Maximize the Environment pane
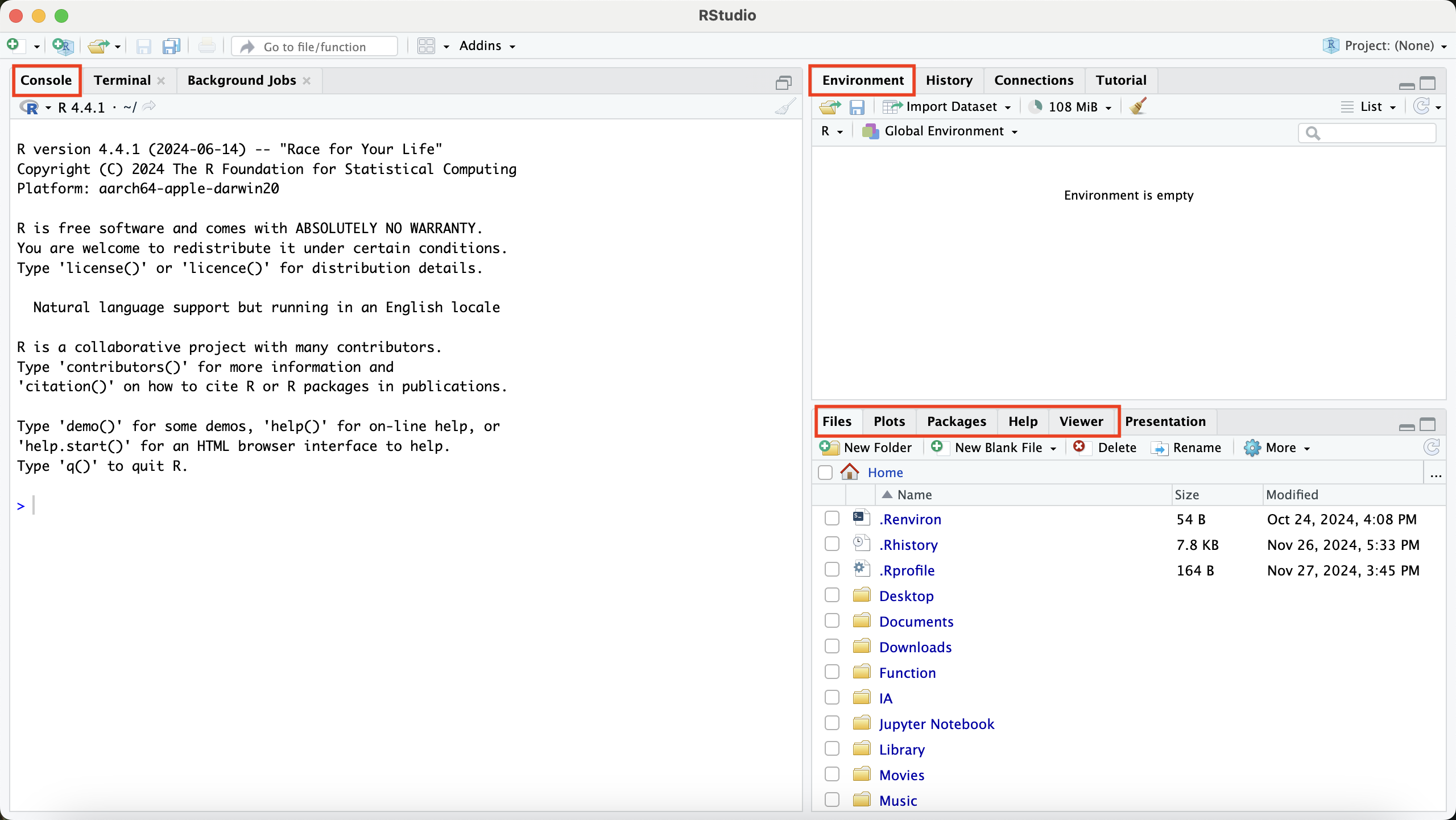This screenshot has height=820, width=1456. pos(1428,83)
